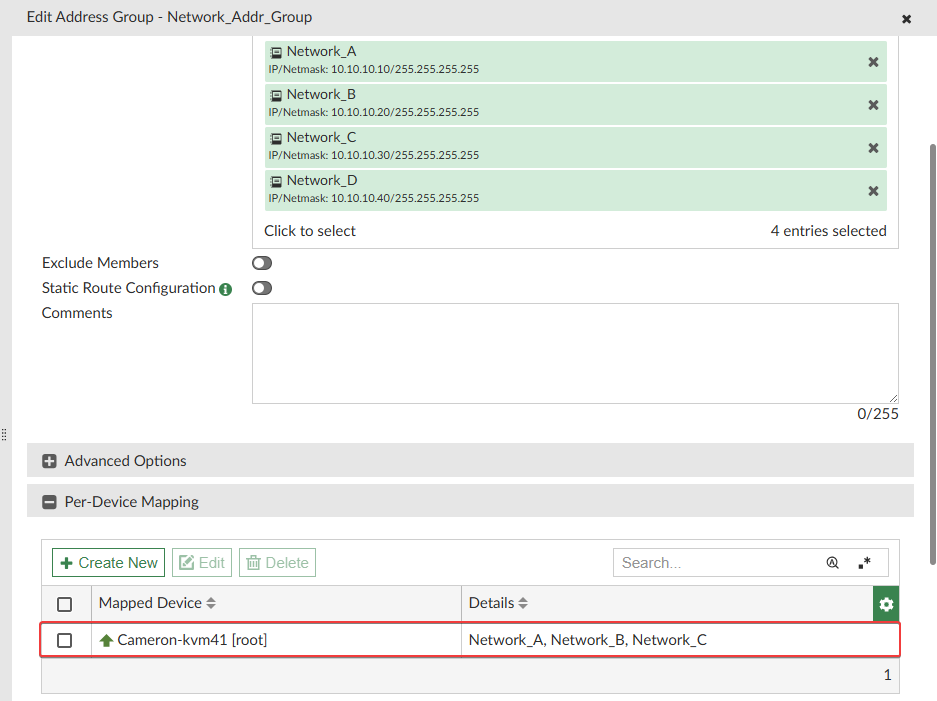
Task: Select the Network_D member entry
Action: tap(575, 191)
